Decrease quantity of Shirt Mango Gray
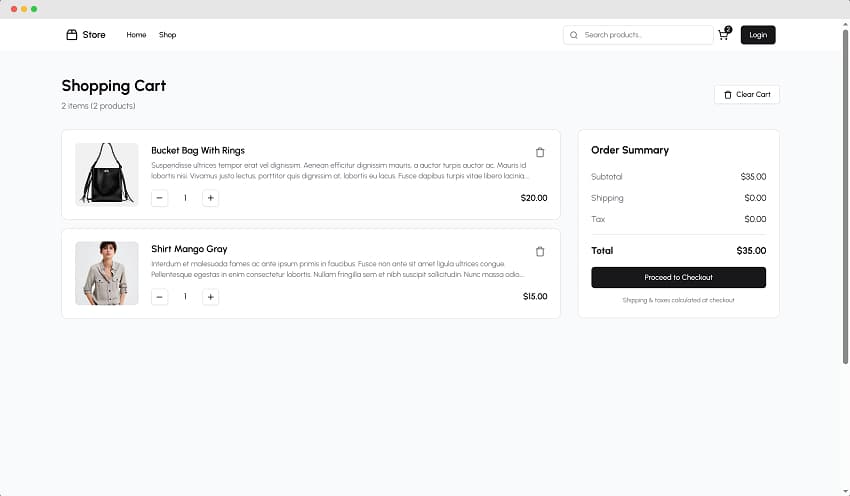Viewport: 850px width, 496px height. point(159,297)
